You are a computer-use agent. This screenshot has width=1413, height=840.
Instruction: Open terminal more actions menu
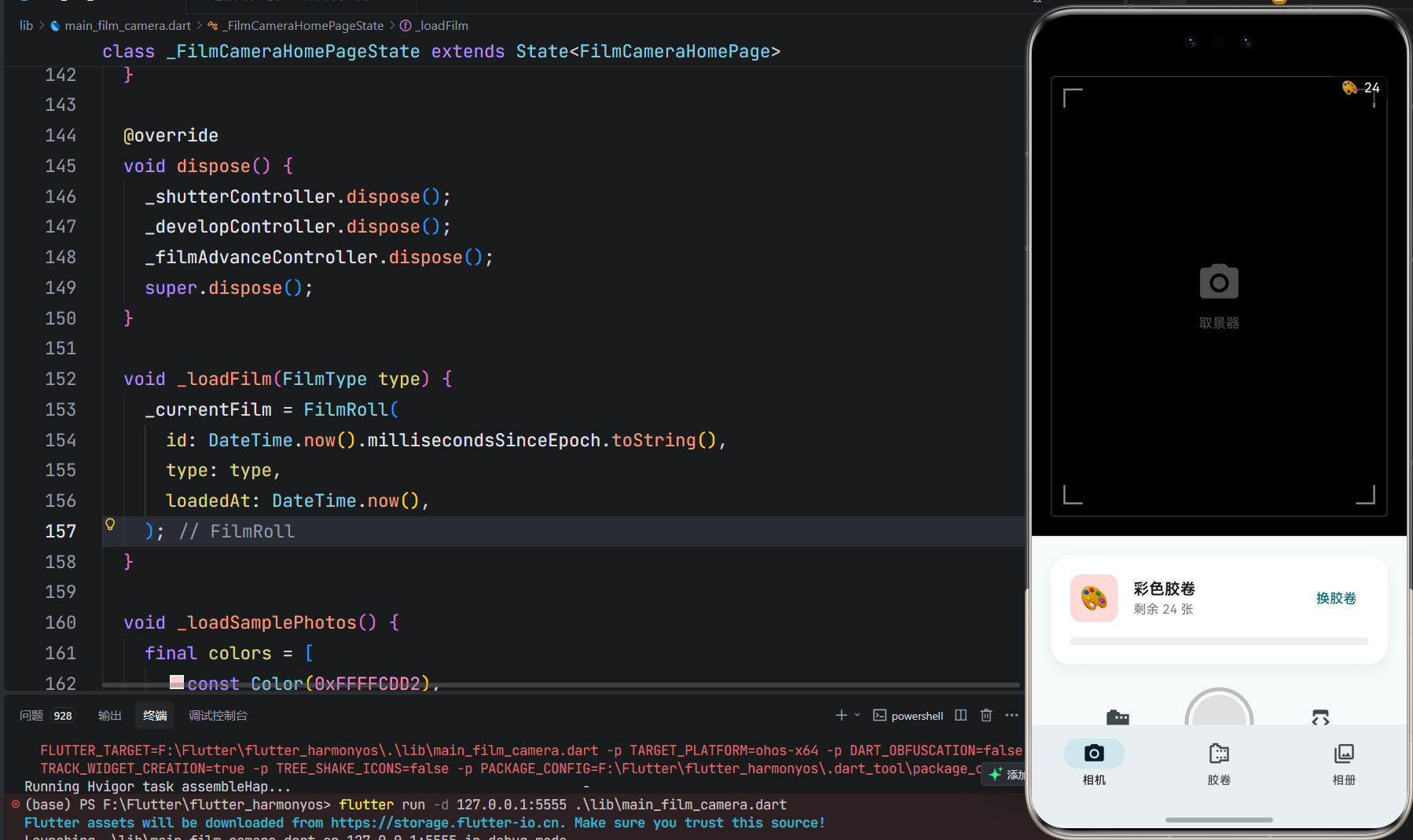click(1011, 715)
